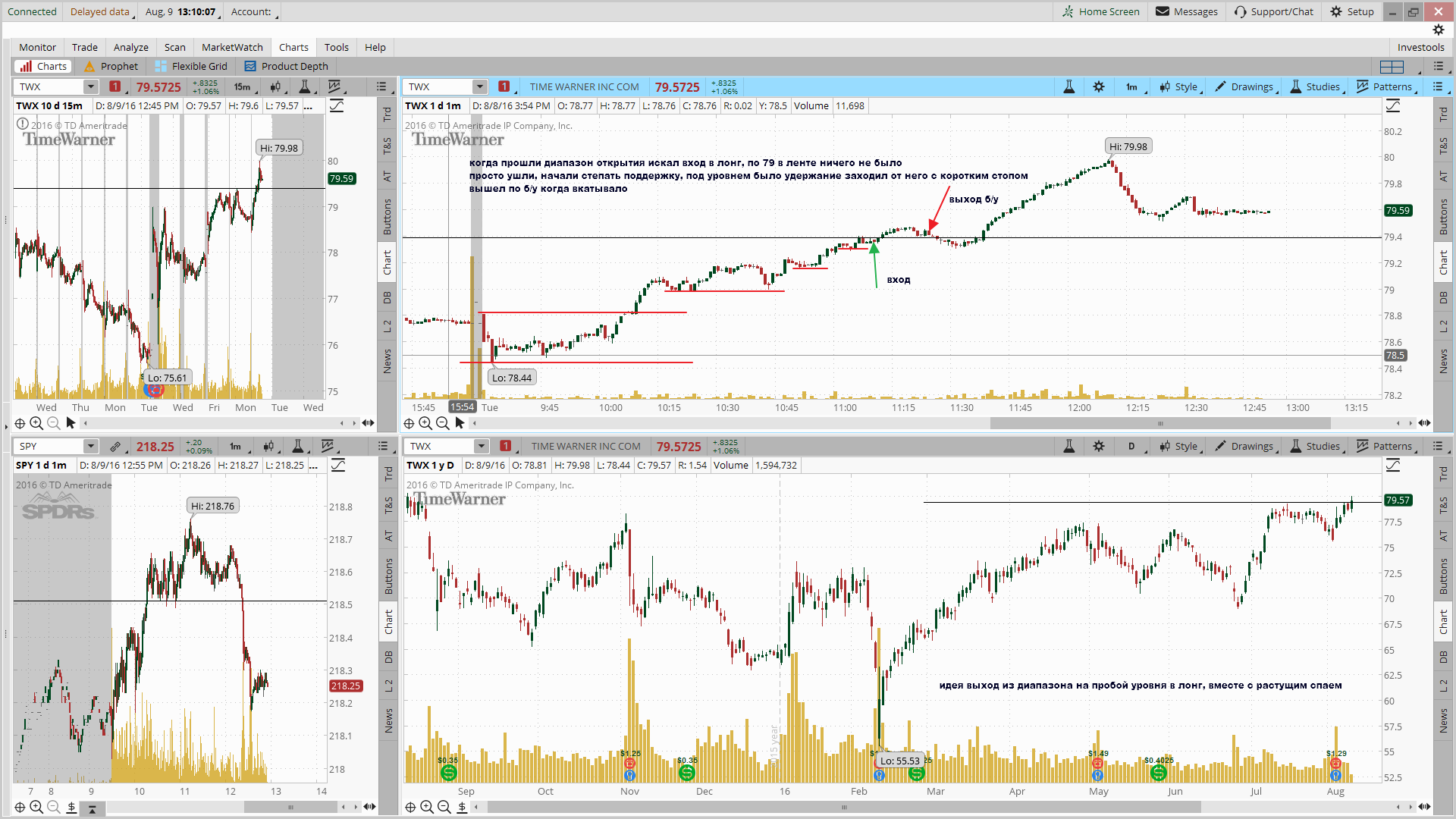Toggle T&S side panel on SPY chart
1456x819 pixels.
click(x=388, y=504)
